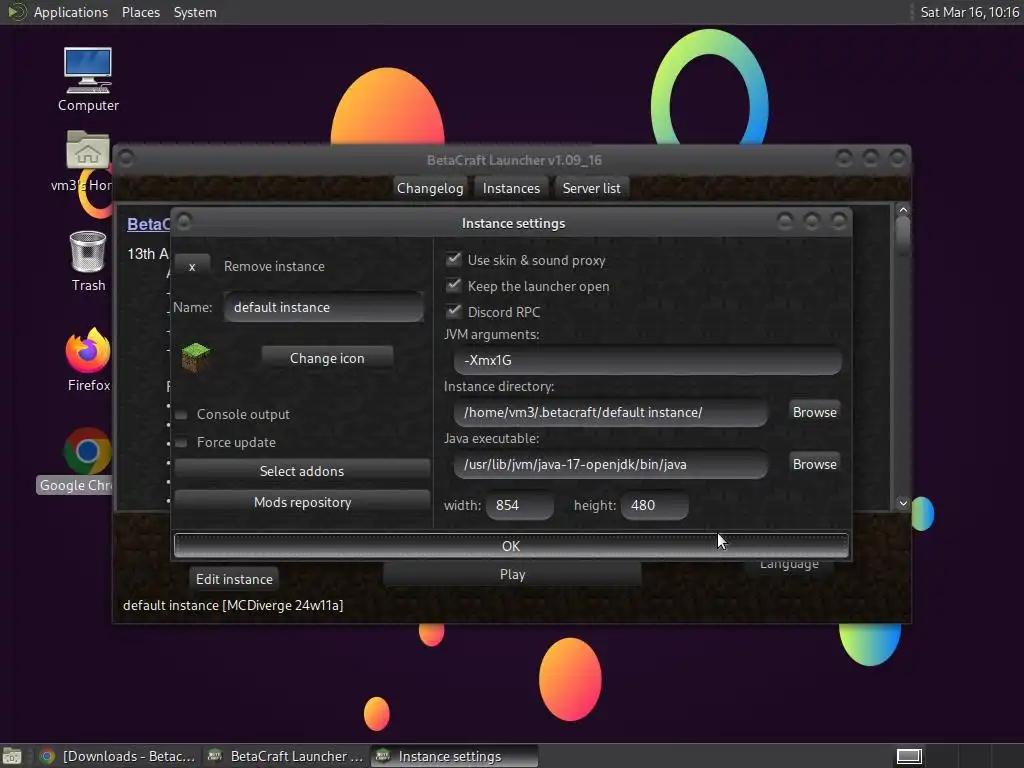Click the Language button in launcher
1024x768 pixels.
tap(789, 564)
